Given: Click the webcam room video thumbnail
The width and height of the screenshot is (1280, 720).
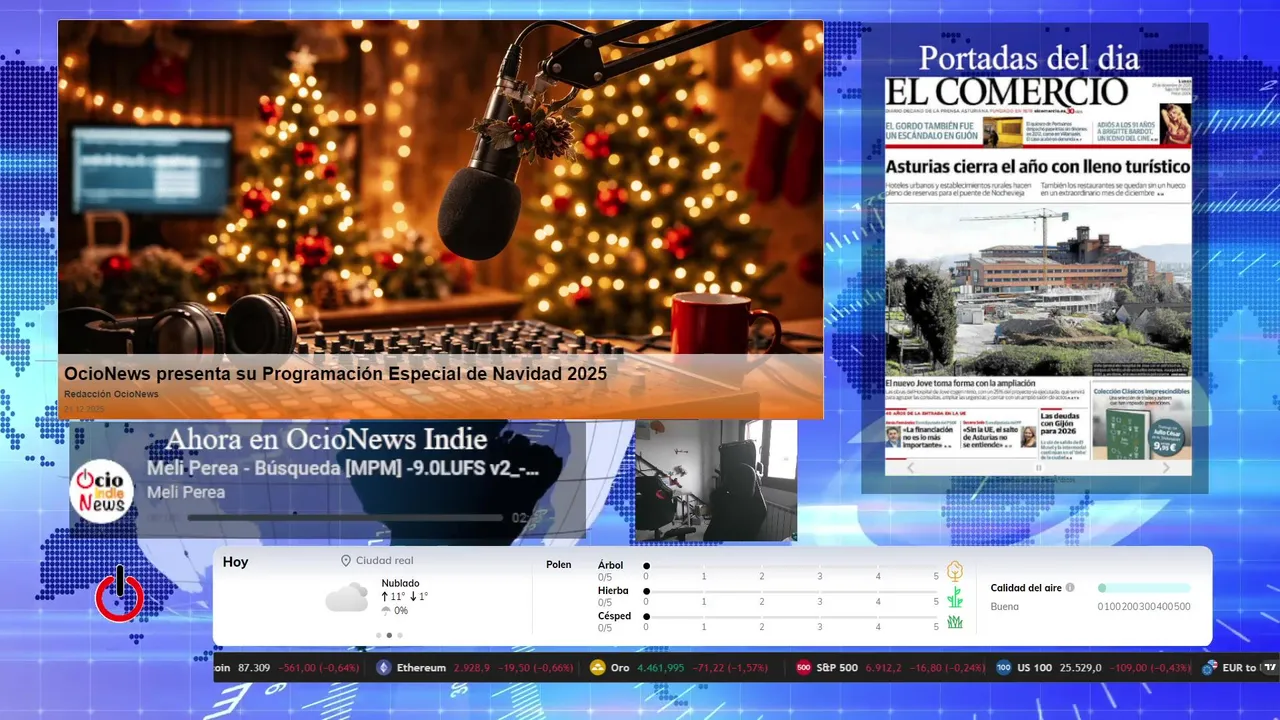Looking at the screenshot, I should [716, 480].
